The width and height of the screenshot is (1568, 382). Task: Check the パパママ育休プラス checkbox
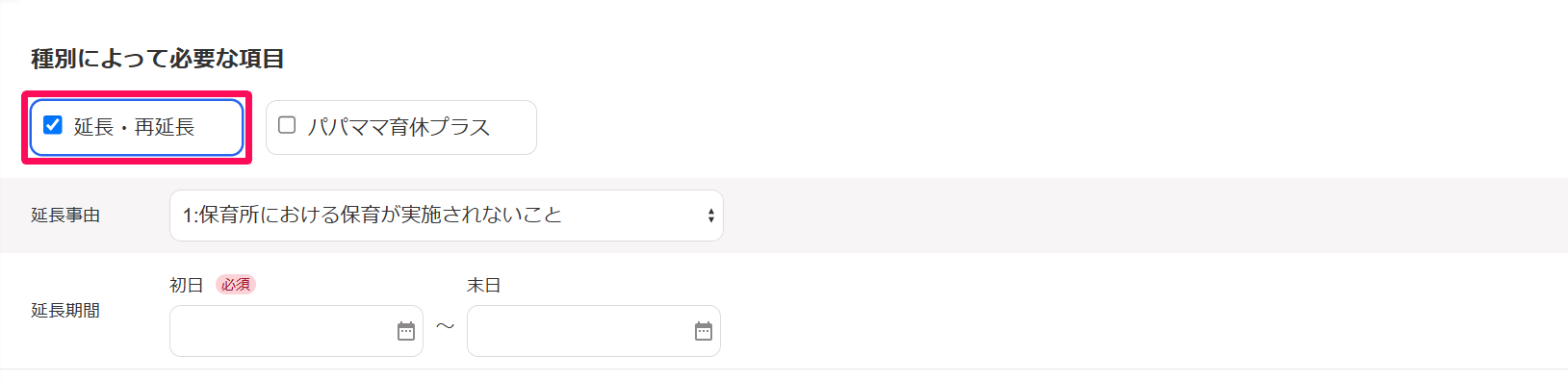[287, 125]
